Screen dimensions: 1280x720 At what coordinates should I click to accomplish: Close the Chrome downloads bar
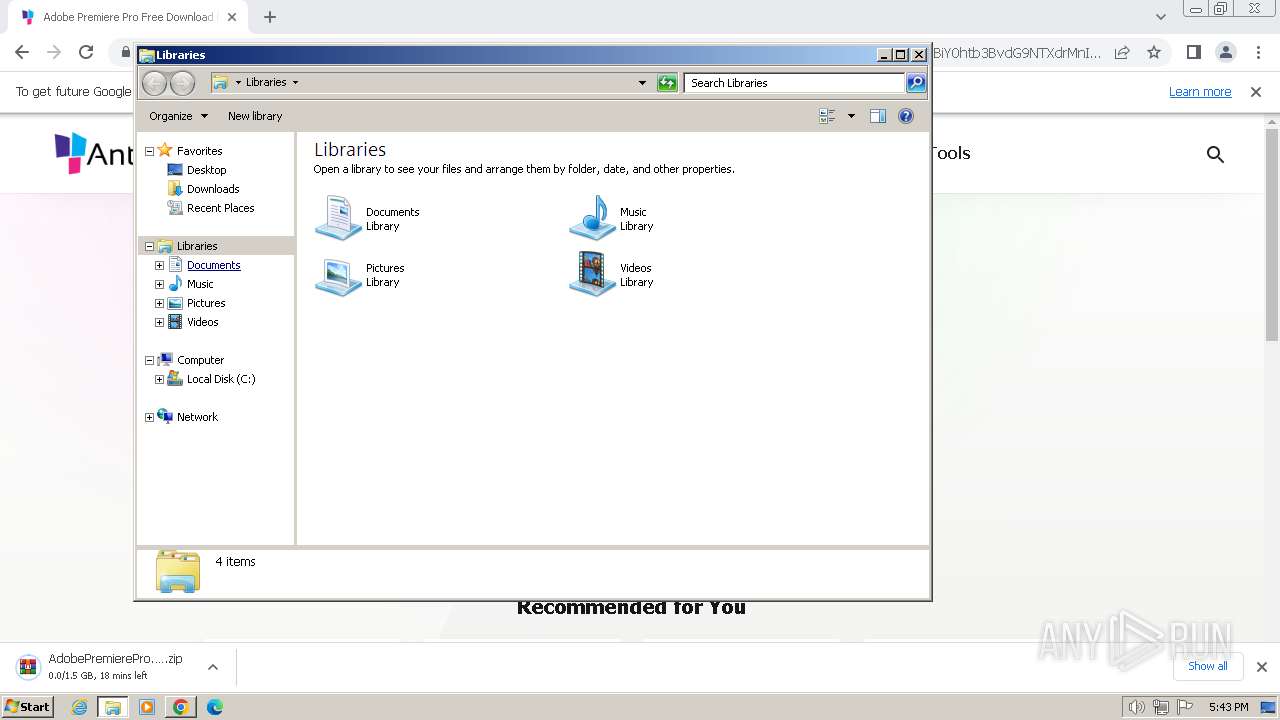pos(1261,667)
